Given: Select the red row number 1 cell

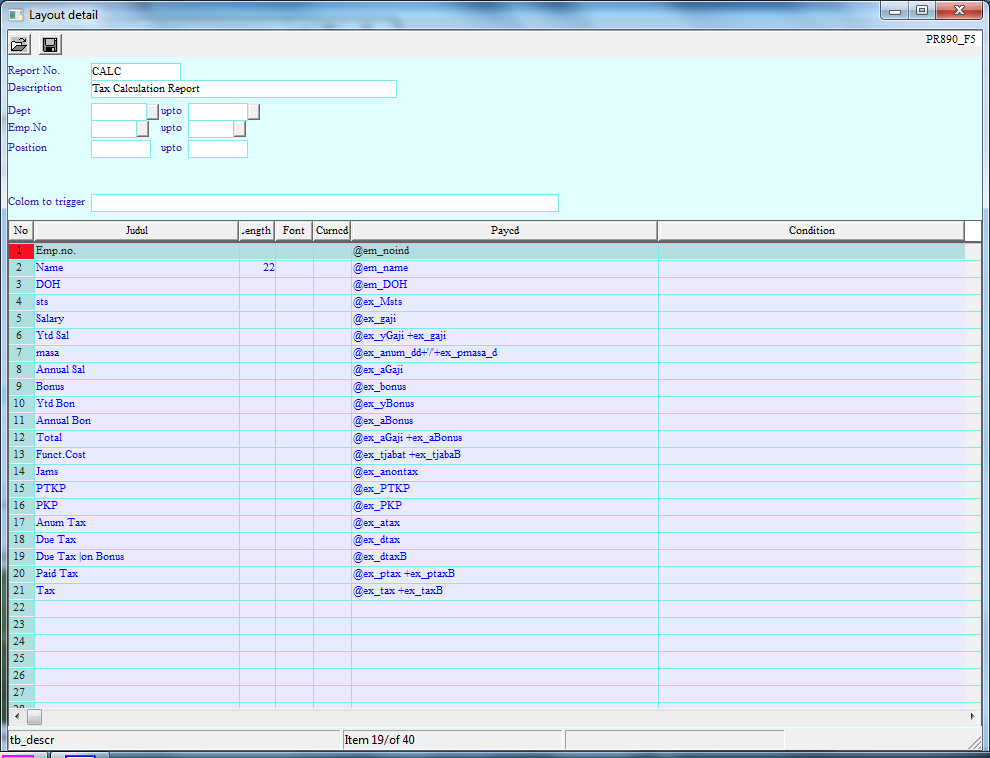Looking at the screenshot, I should pos(21,251).
